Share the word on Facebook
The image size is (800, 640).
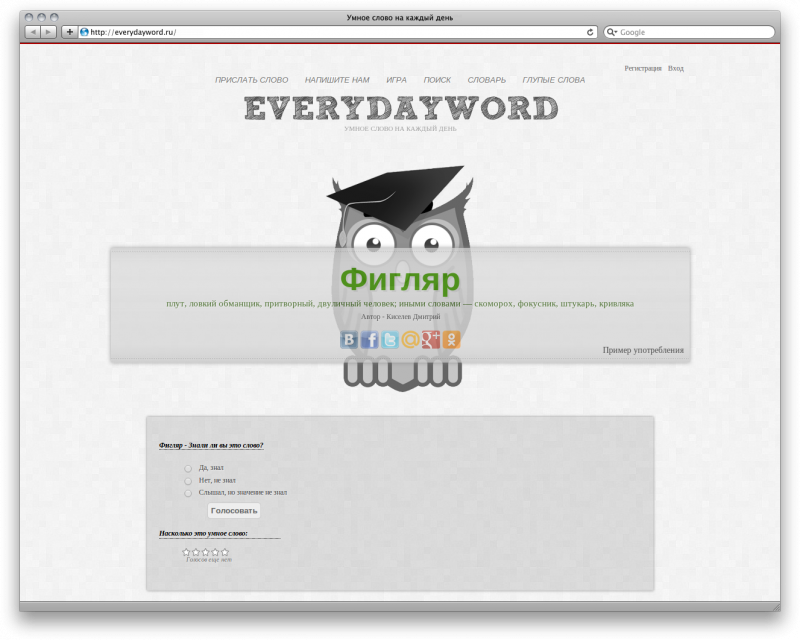point(370,340)
